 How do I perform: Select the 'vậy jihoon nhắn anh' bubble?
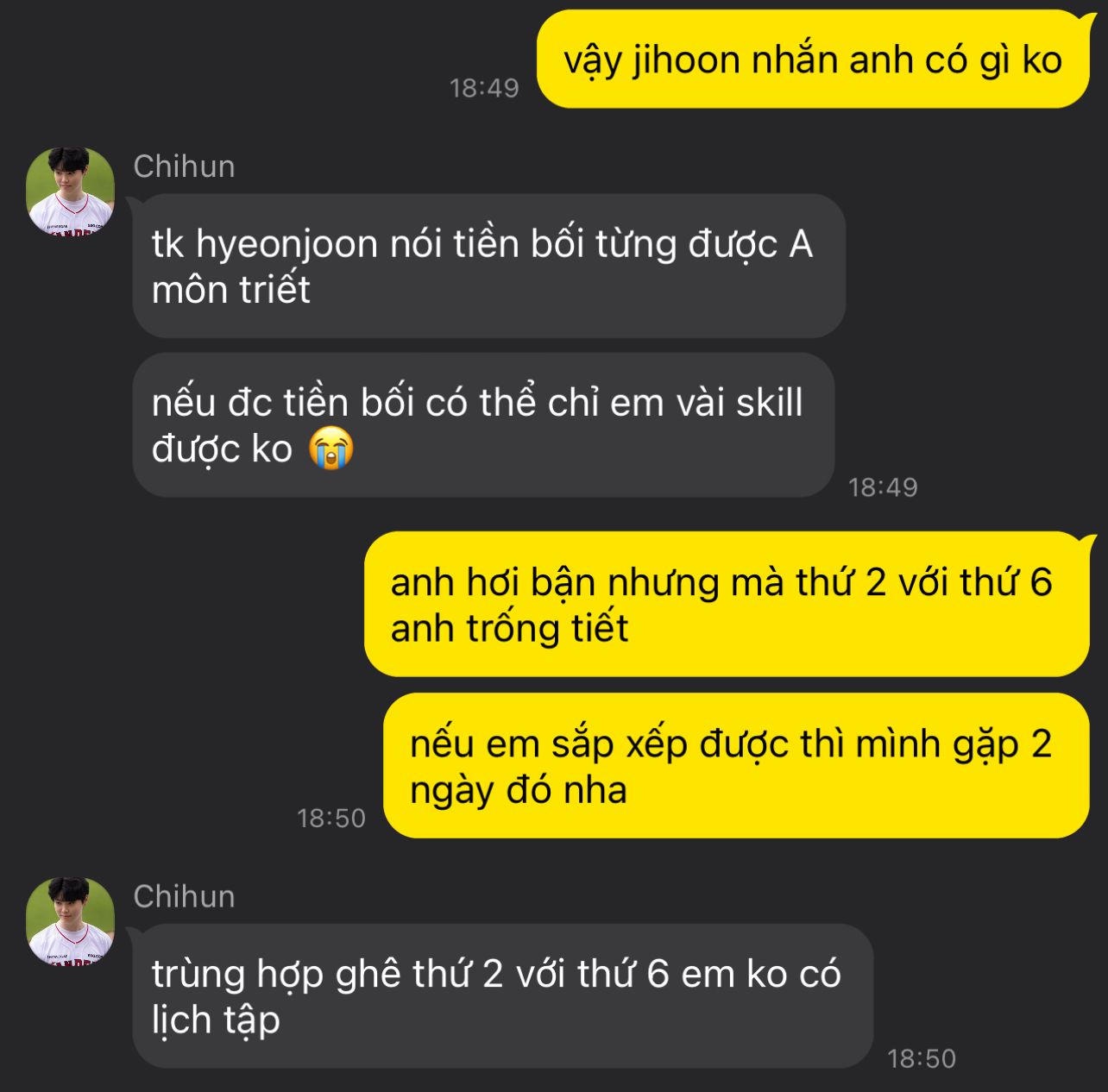point(813,60)
